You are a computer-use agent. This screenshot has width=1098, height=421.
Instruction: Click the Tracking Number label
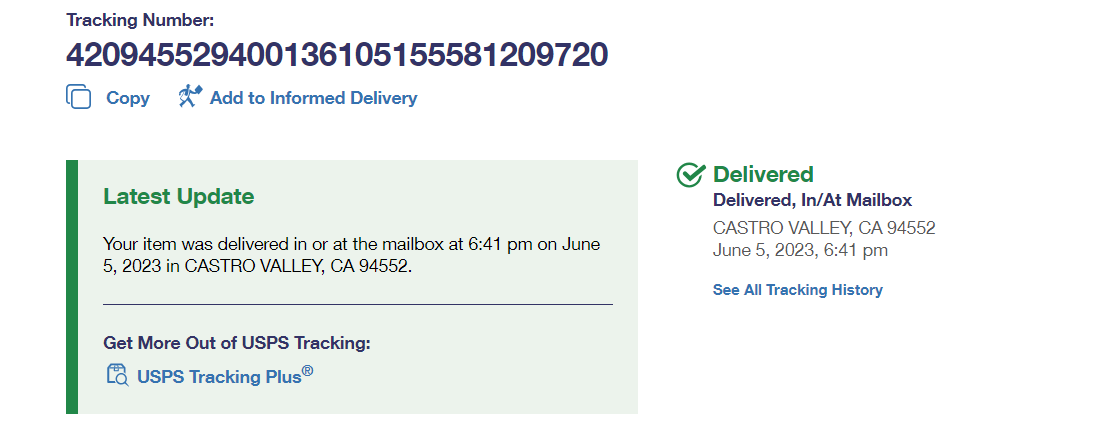140,20
